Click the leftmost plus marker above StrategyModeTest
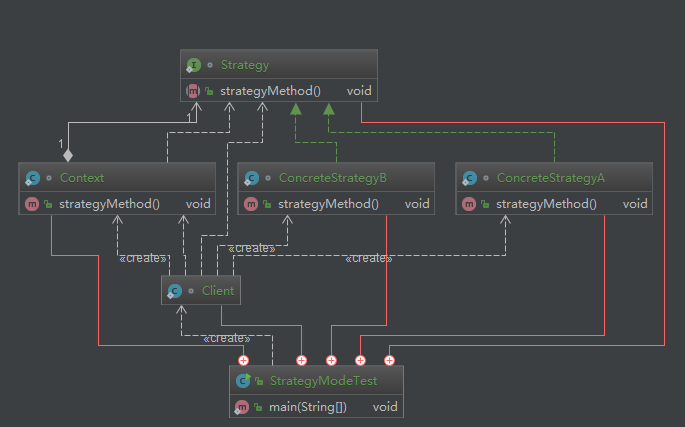 [243, 360]
